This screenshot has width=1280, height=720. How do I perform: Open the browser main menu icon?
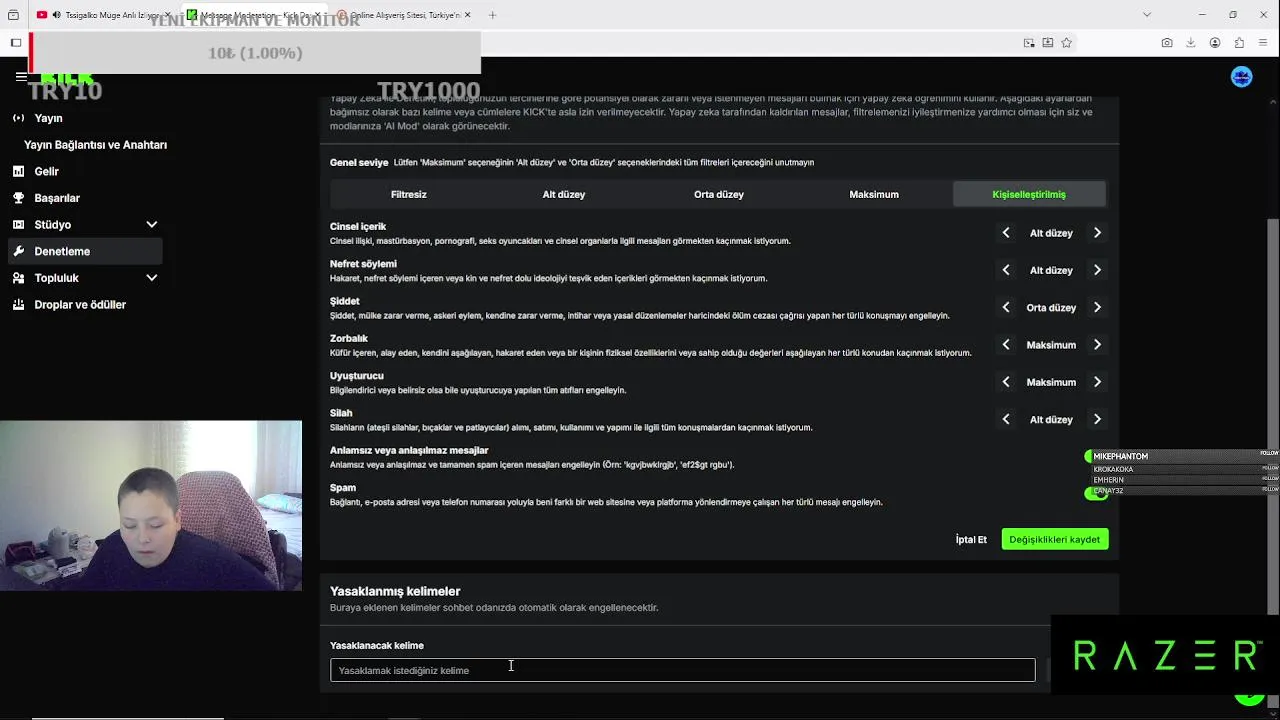1263,43
